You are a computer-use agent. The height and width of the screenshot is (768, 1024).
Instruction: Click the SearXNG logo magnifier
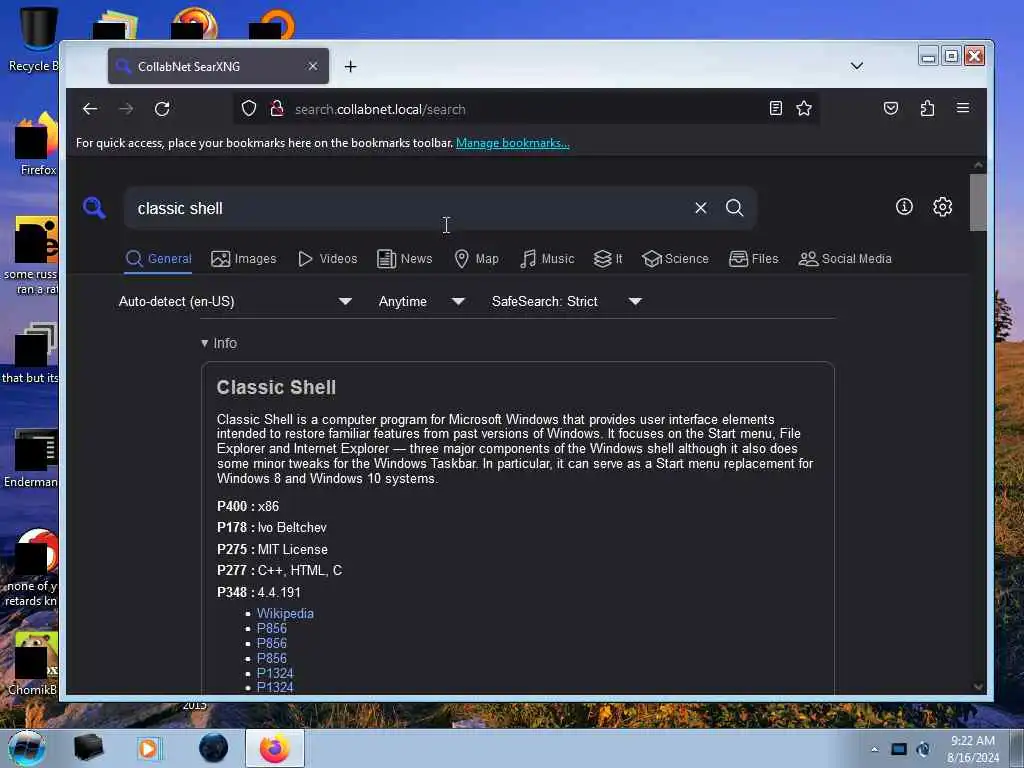tap(94, 208)
